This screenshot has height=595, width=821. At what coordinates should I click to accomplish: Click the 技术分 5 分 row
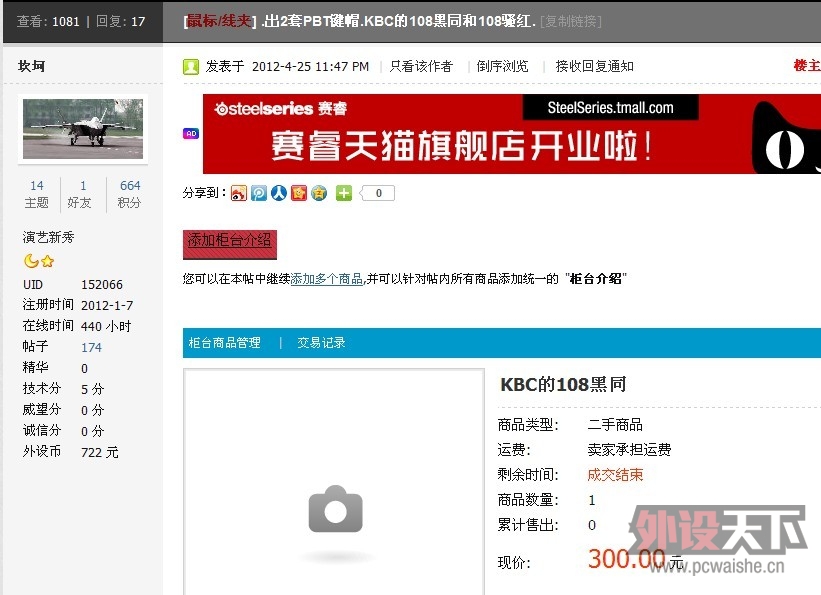coord(63,389)
